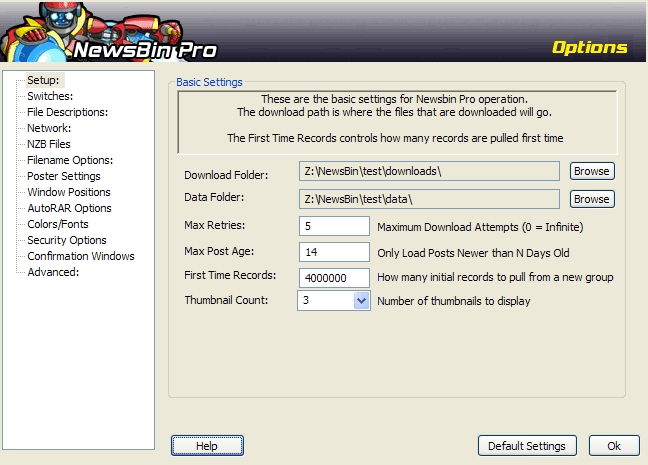648x465 pixels.
Task: Open Window Positions settings
Action: coord(69,192)
